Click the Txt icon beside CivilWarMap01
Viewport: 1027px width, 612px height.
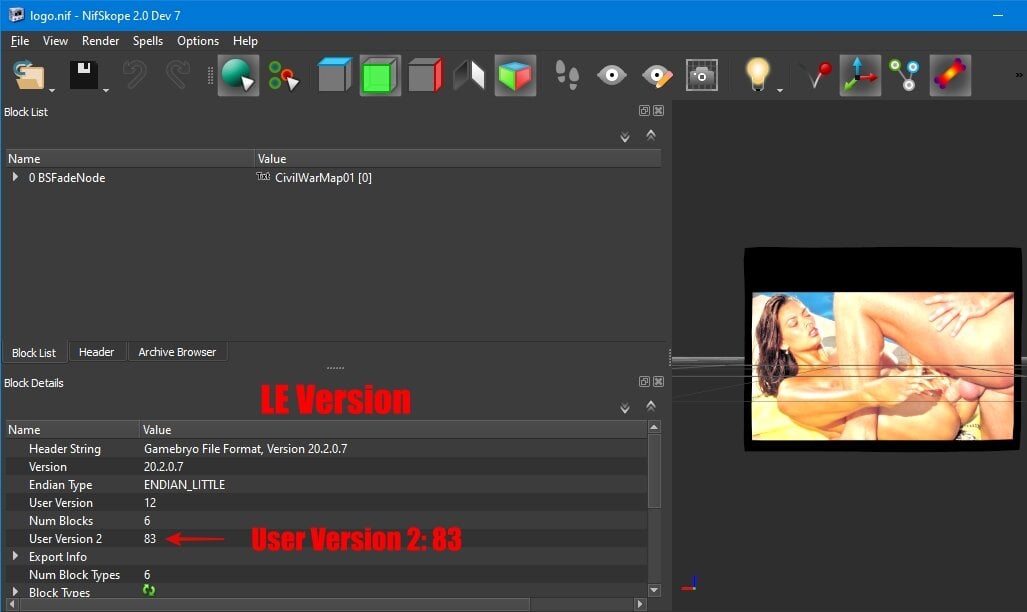click(x=263, y=176)
